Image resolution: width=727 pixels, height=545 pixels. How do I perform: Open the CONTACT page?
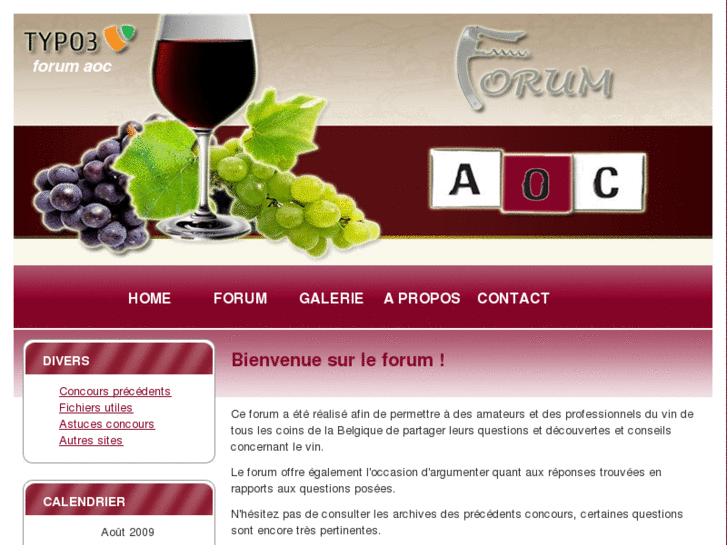pyautogui.click(x=513, y=298)
